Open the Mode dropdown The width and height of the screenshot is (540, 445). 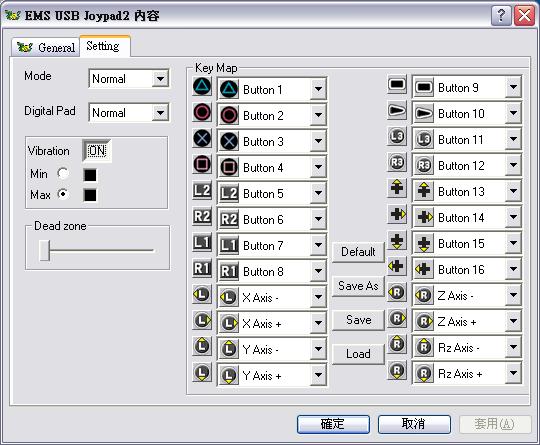pyautogui.click(x=129, y=79)
